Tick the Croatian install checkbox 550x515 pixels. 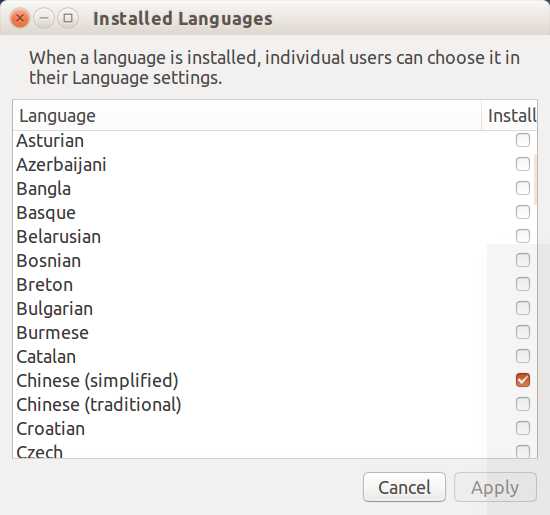click(523, 428)
